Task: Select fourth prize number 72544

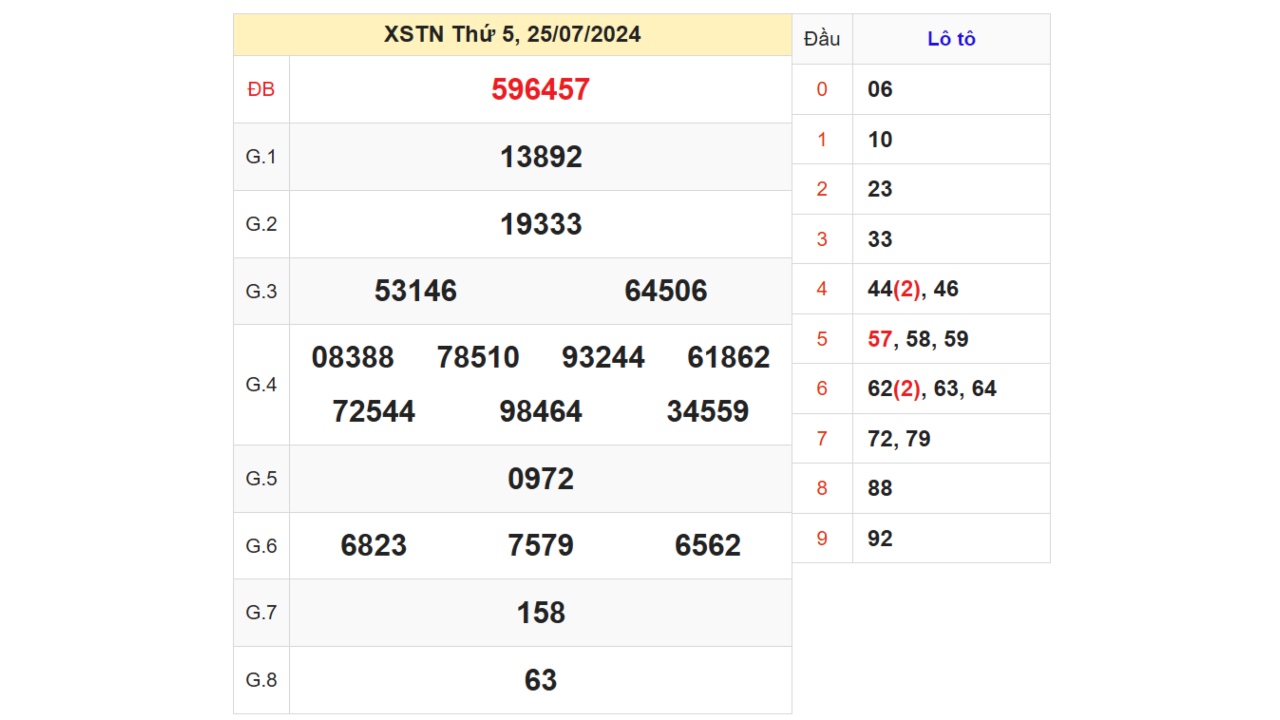Action: [x=373, y=411]
